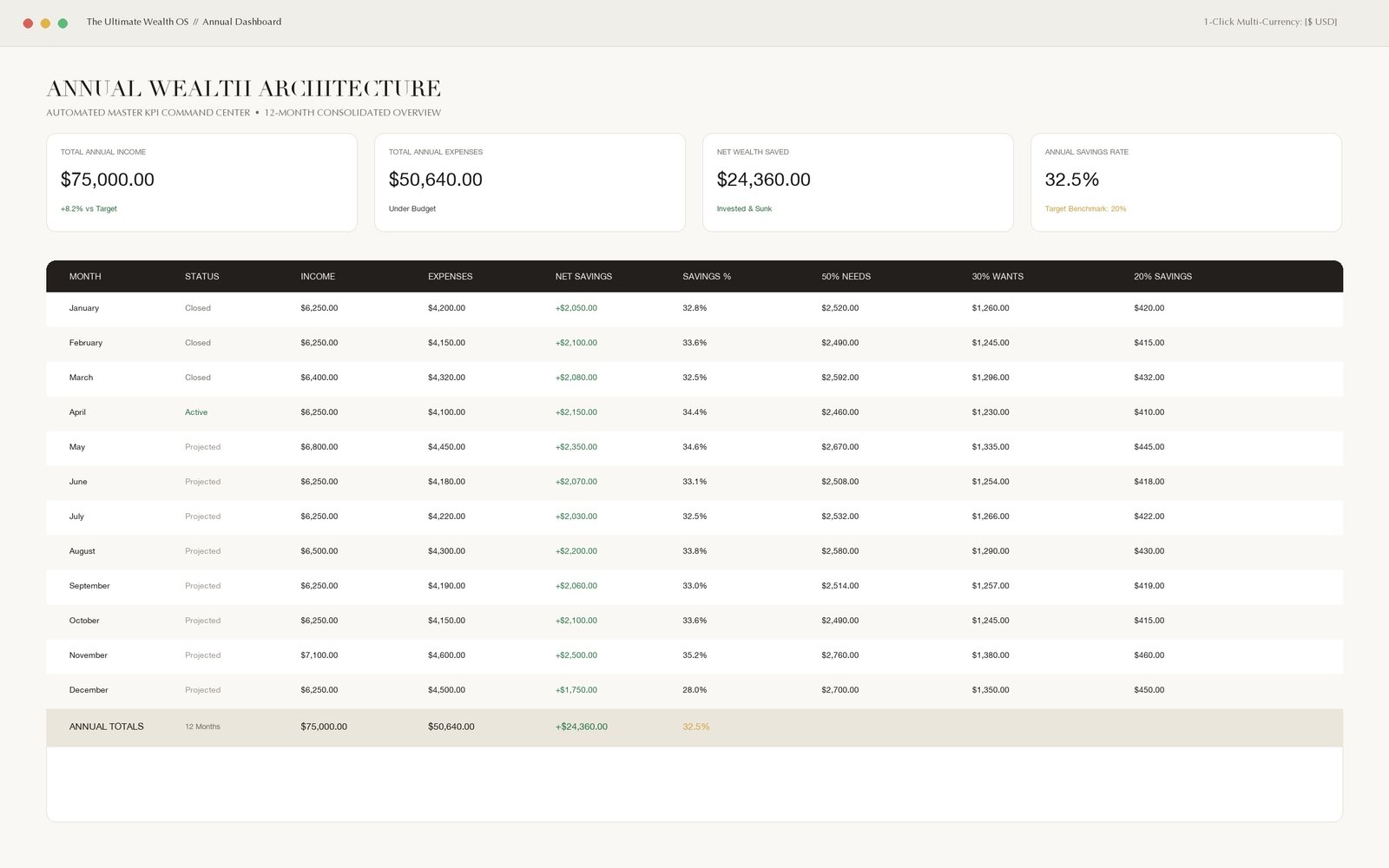Click the ANNUAL TOTALS row label

107,727
